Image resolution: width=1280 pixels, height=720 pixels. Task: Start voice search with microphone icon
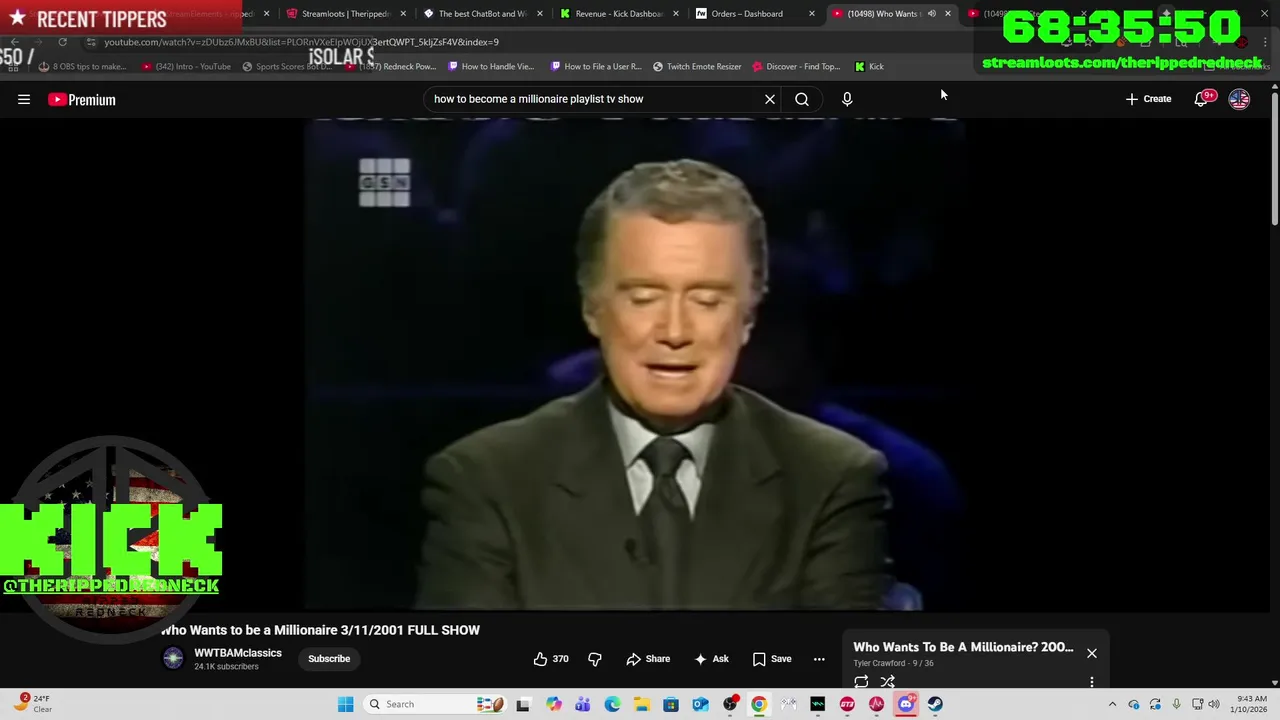(x=847, y=99)
